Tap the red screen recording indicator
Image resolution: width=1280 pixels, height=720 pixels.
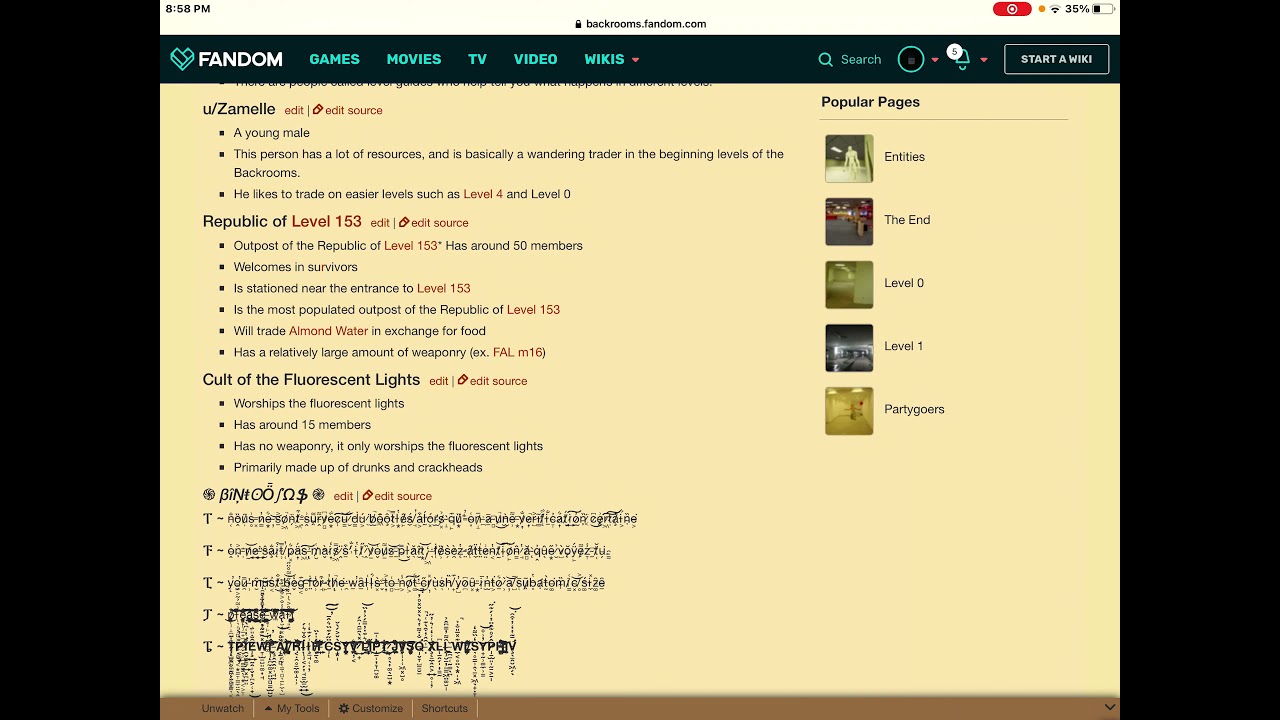click(x=1012, y=9)
